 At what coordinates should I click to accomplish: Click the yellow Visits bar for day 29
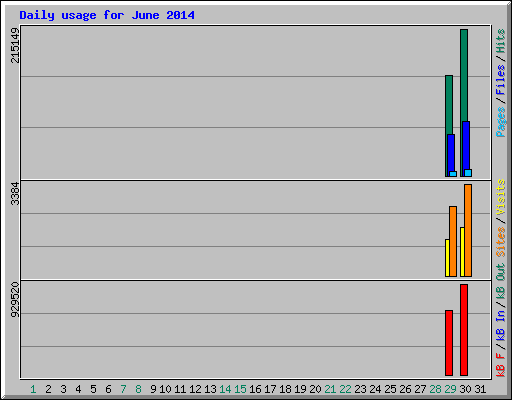pos(447,258)
